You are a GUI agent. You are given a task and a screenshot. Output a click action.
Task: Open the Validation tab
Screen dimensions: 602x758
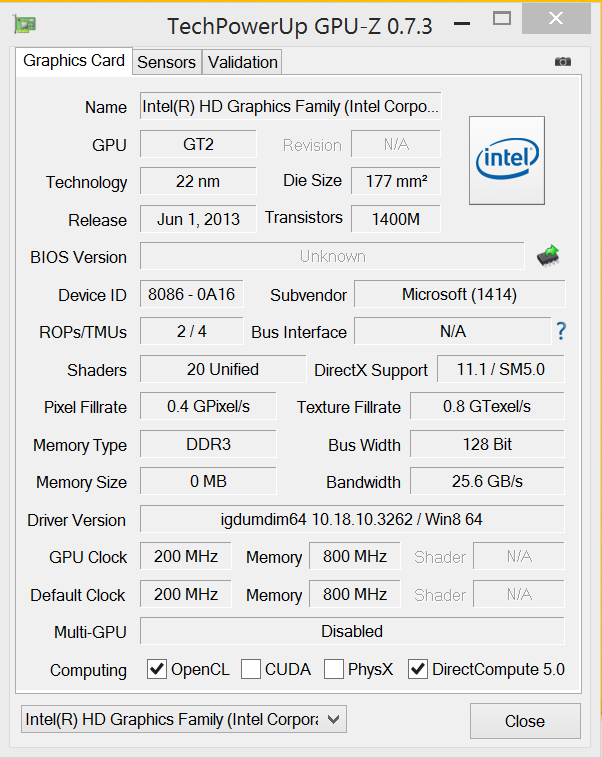click(x=242, y=62)
